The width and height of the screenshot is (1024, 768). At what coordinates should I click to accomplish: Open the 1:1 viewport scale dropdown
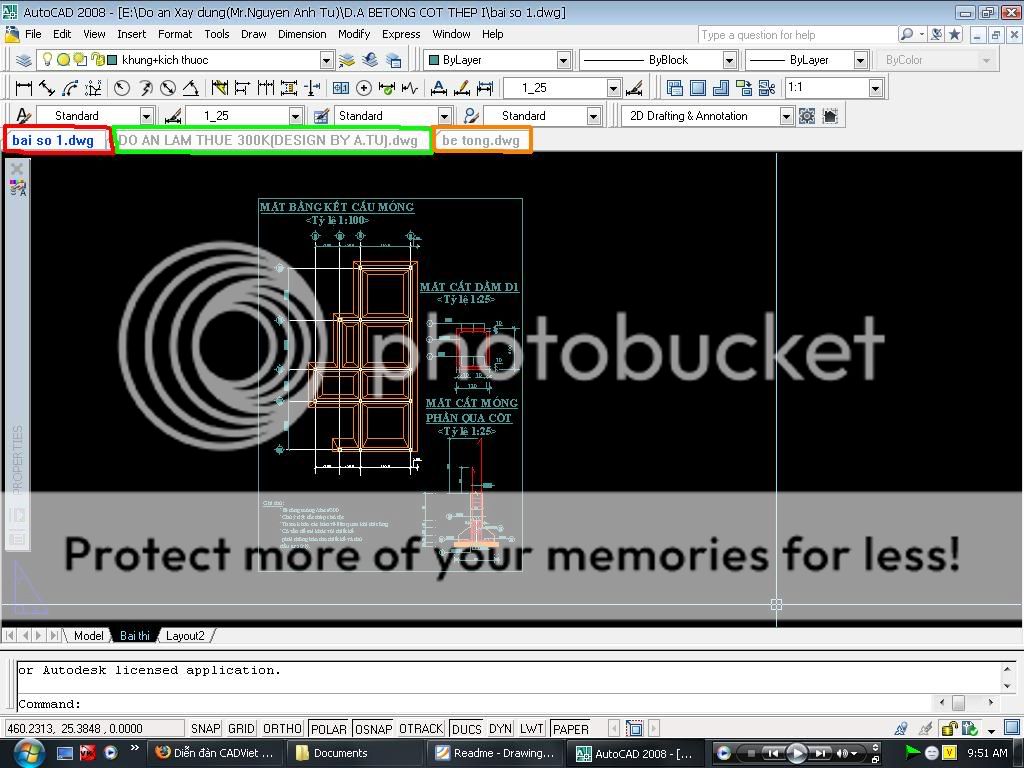click(875, 88)
